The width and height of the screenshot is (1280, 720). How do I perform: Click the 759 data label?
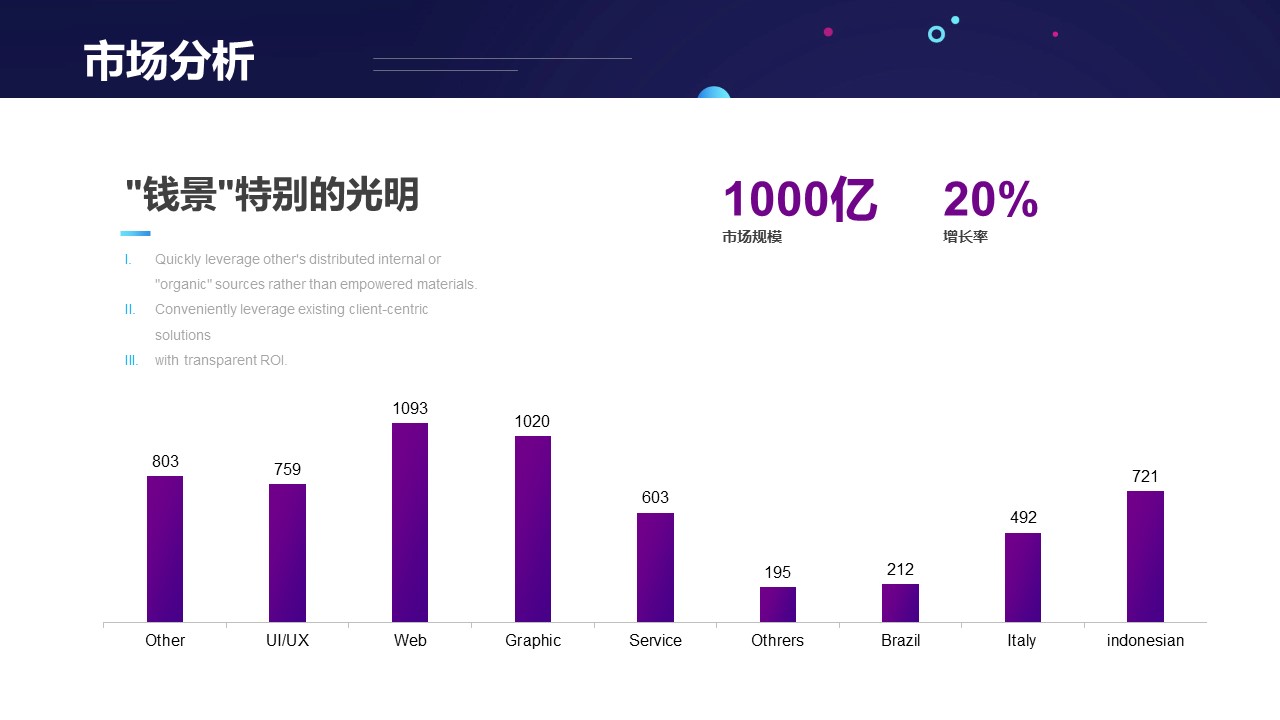click(287, 469)
